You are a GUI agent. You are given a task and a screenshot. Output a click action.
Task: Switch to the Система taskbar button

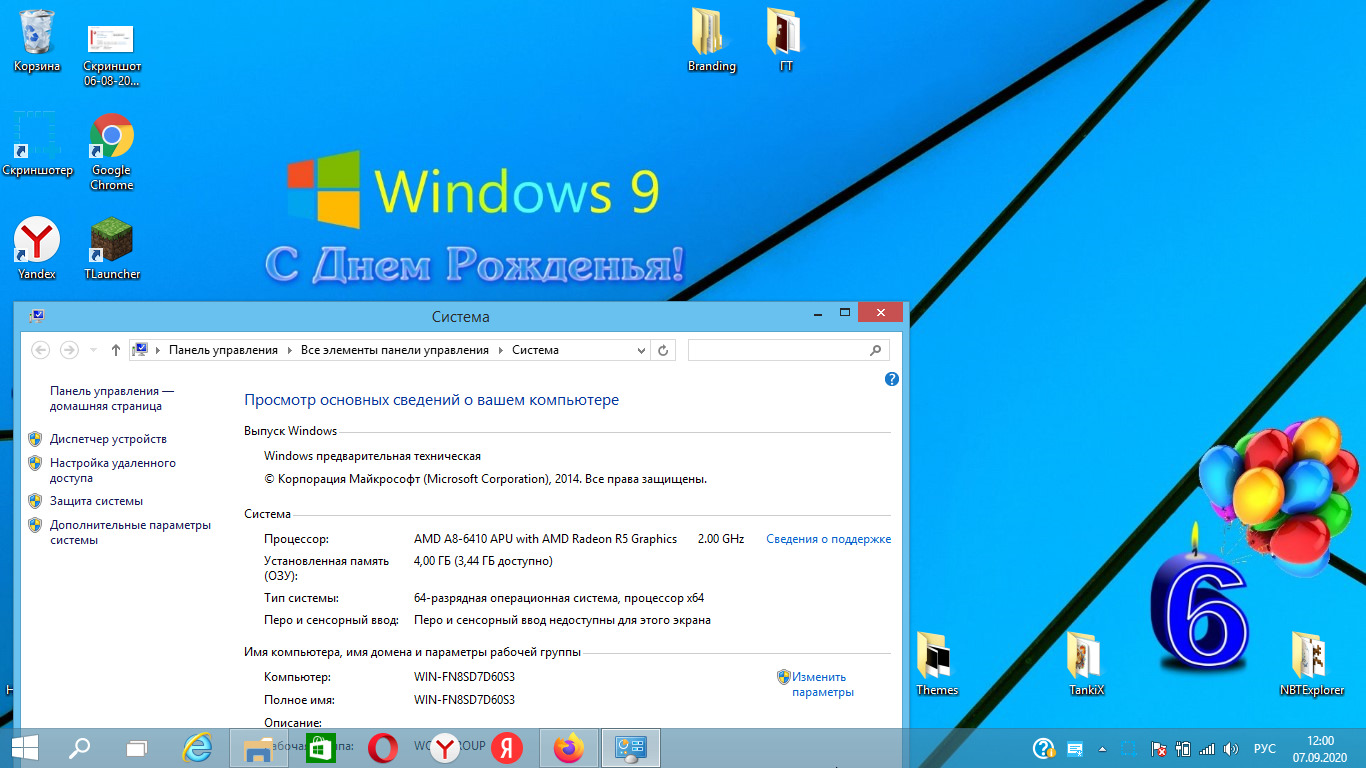631,747
